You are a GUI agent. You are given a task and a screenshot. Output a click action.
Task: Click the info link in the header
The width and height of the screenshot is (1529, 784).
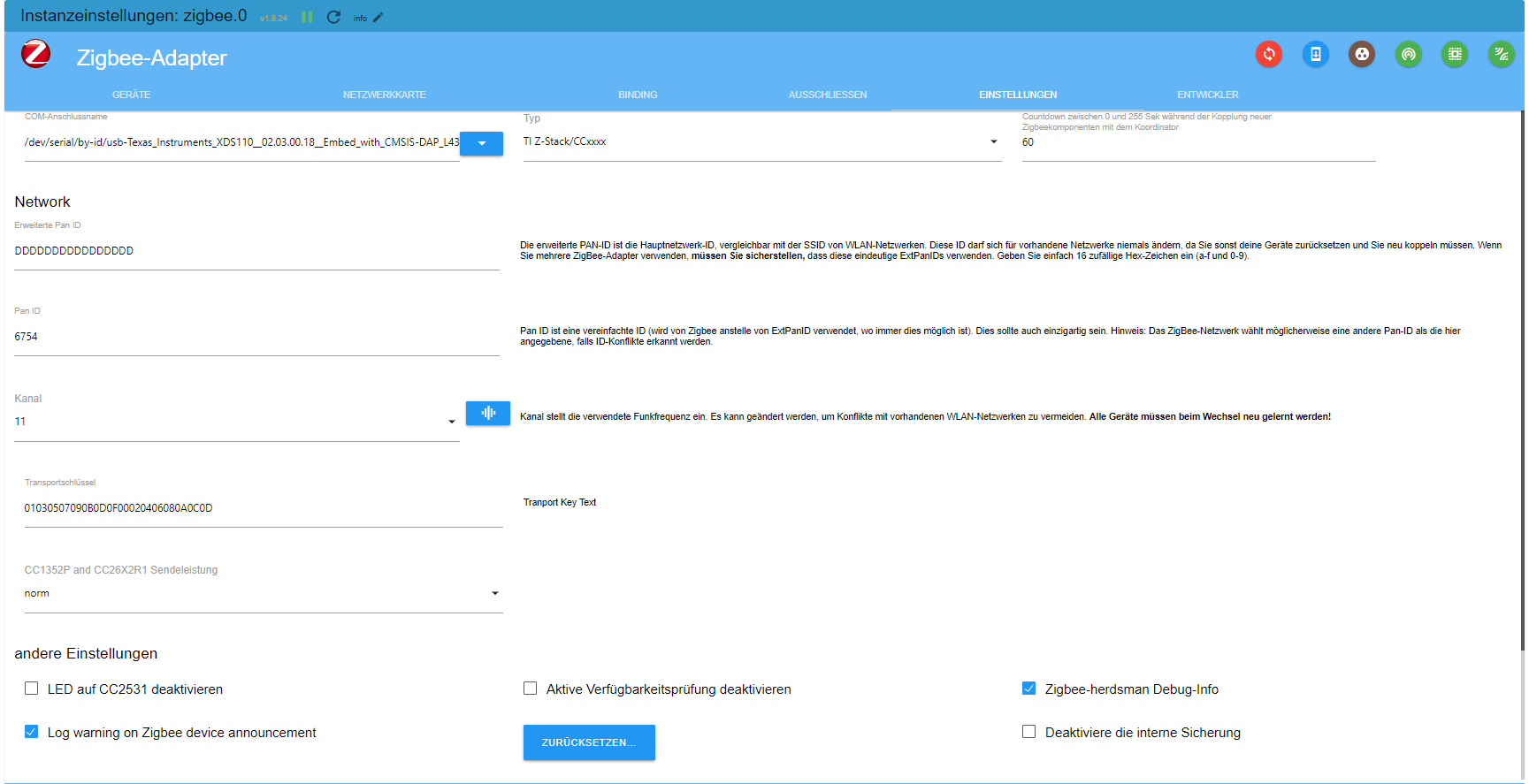tap(360, 19)
